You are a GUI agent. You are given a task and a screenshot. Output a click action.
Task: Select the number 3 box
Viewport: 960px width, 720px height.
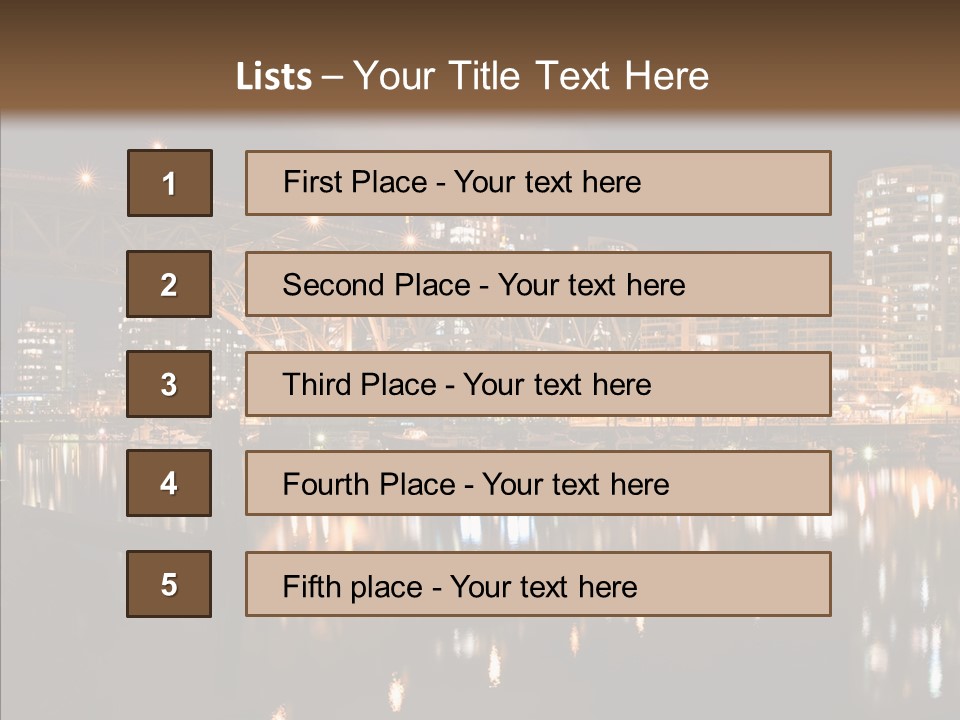click(x=169, y=384)
